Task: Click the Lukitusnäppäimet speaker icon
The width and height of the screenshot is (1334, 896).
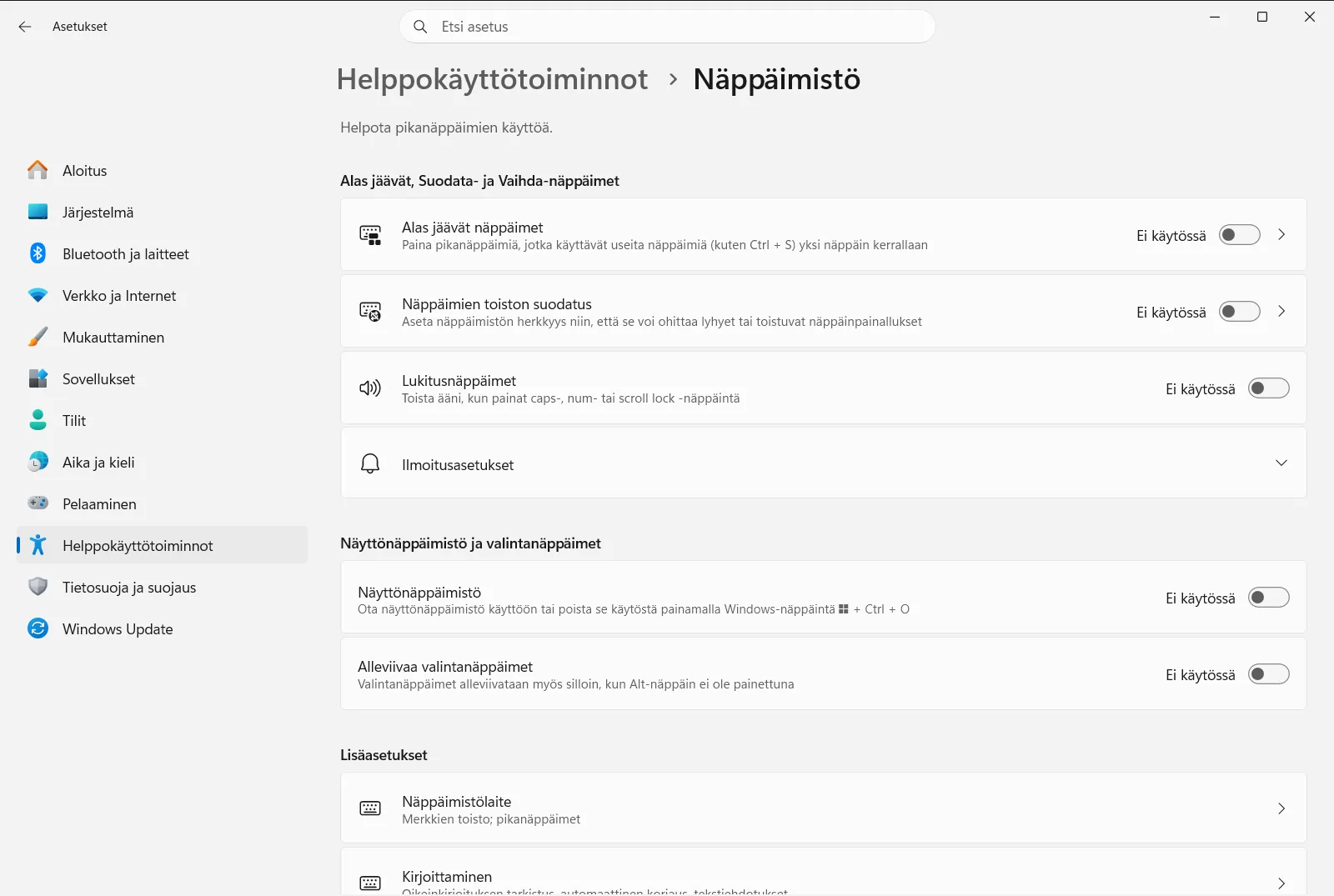Action: coord(370,388)
